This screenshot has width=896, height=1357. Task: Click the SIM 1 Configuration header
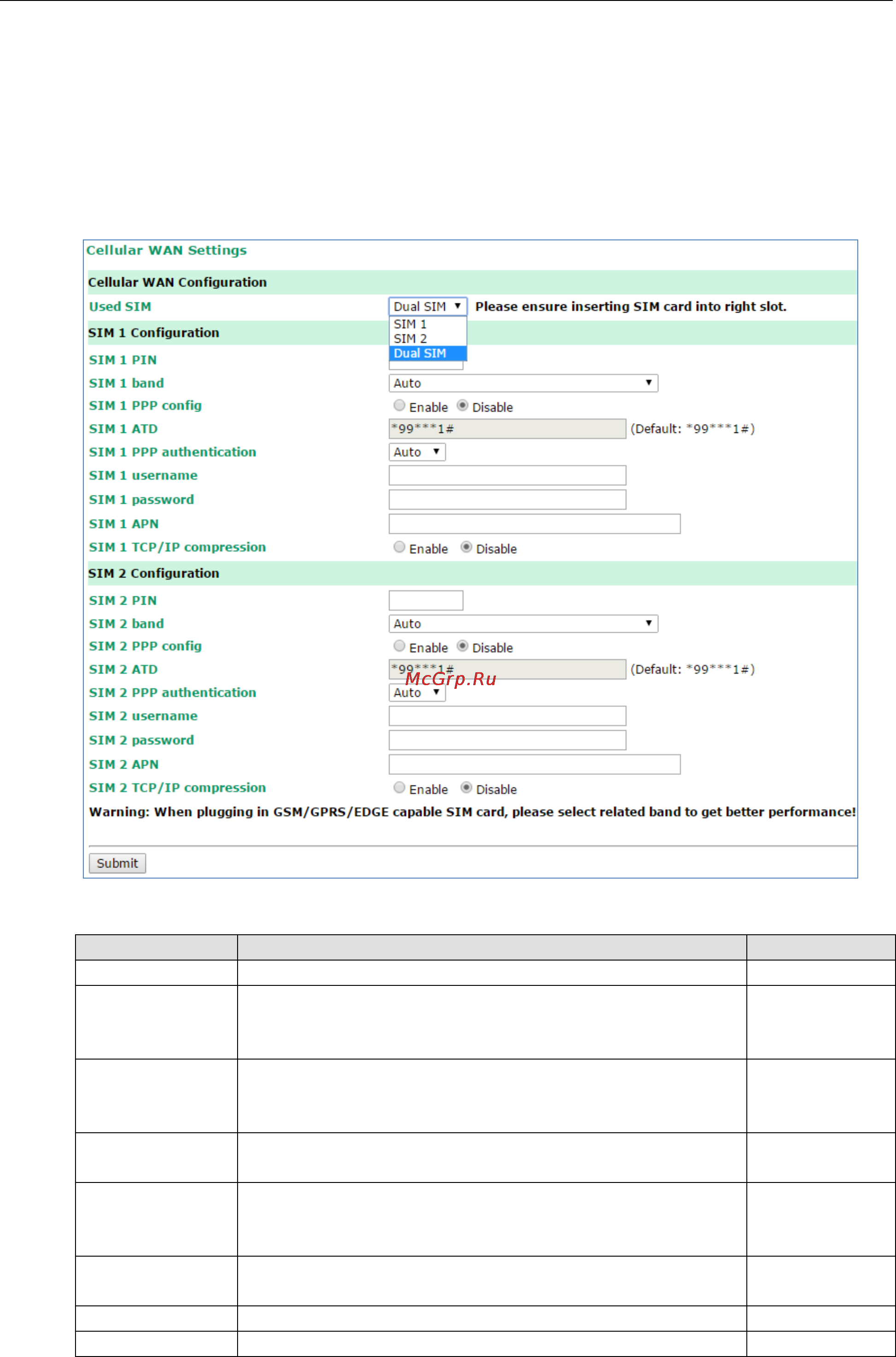tap(154, 332)
